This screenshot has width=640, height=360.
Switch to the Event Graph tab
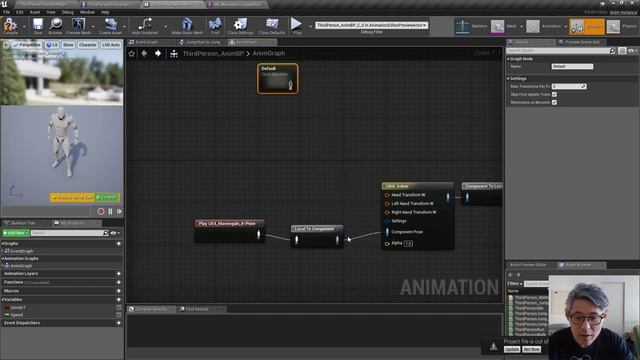[x=146, y=42]
